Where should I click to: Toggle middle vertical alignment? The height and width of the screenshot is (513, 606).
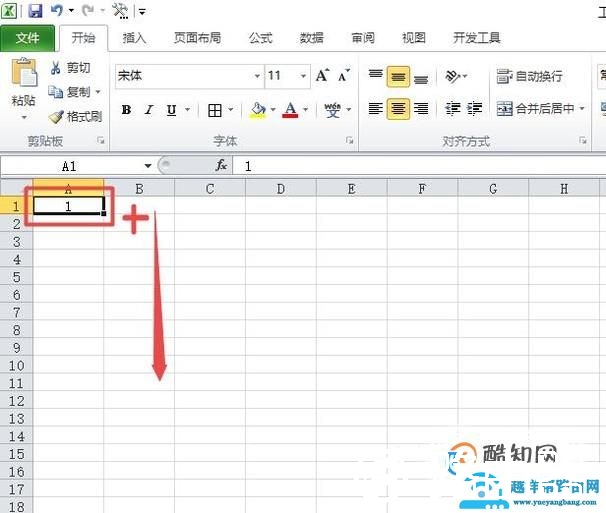point(398,76)
